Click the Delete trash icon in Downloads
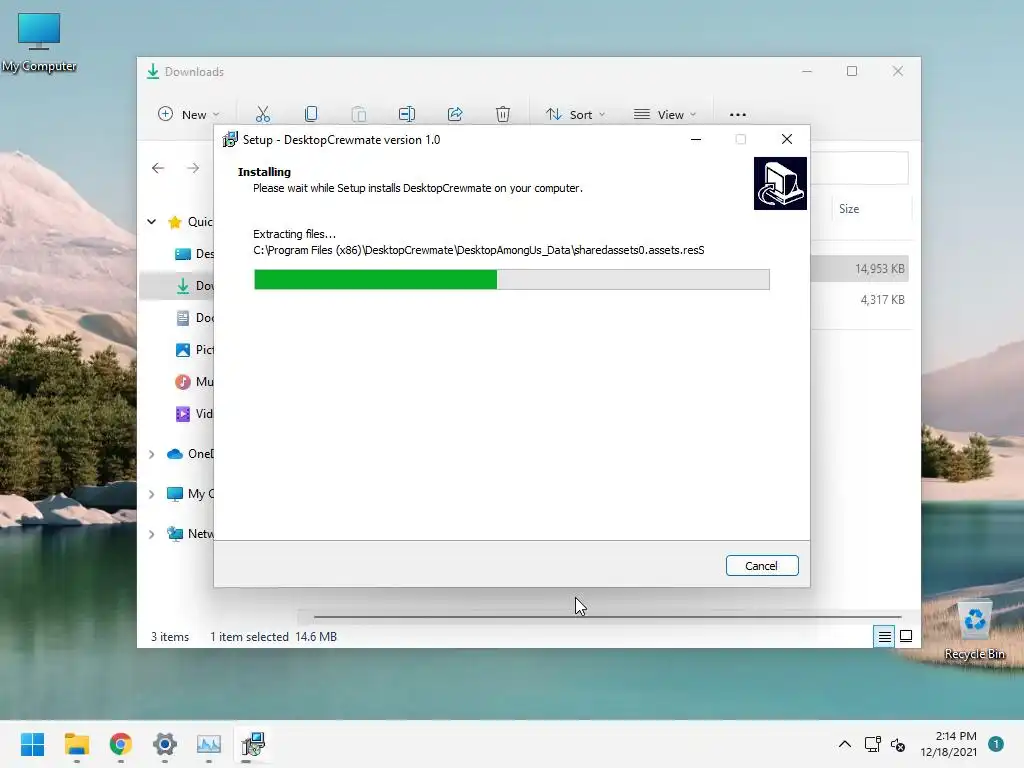 (503, 114)
